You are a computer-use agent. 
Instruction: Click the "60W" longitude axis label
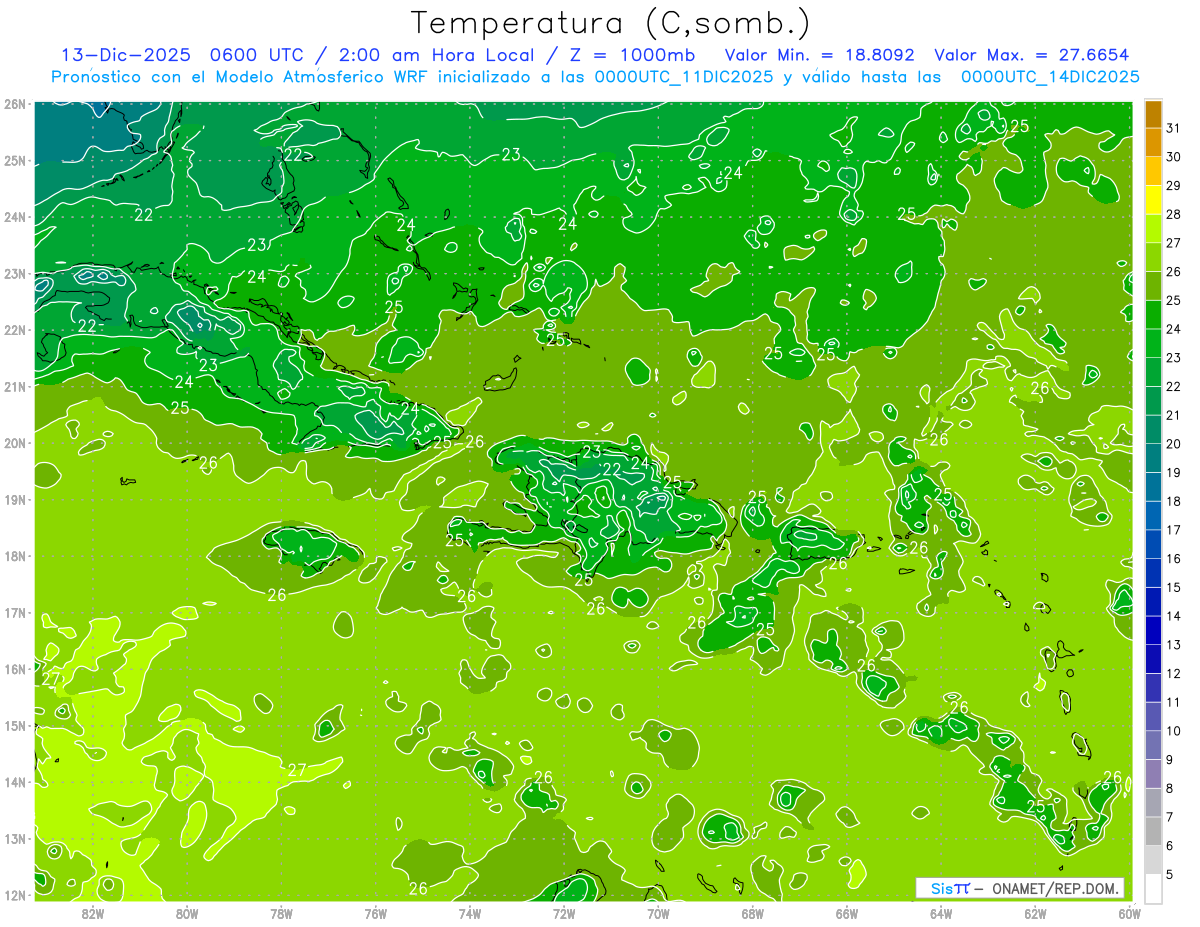1130,912
